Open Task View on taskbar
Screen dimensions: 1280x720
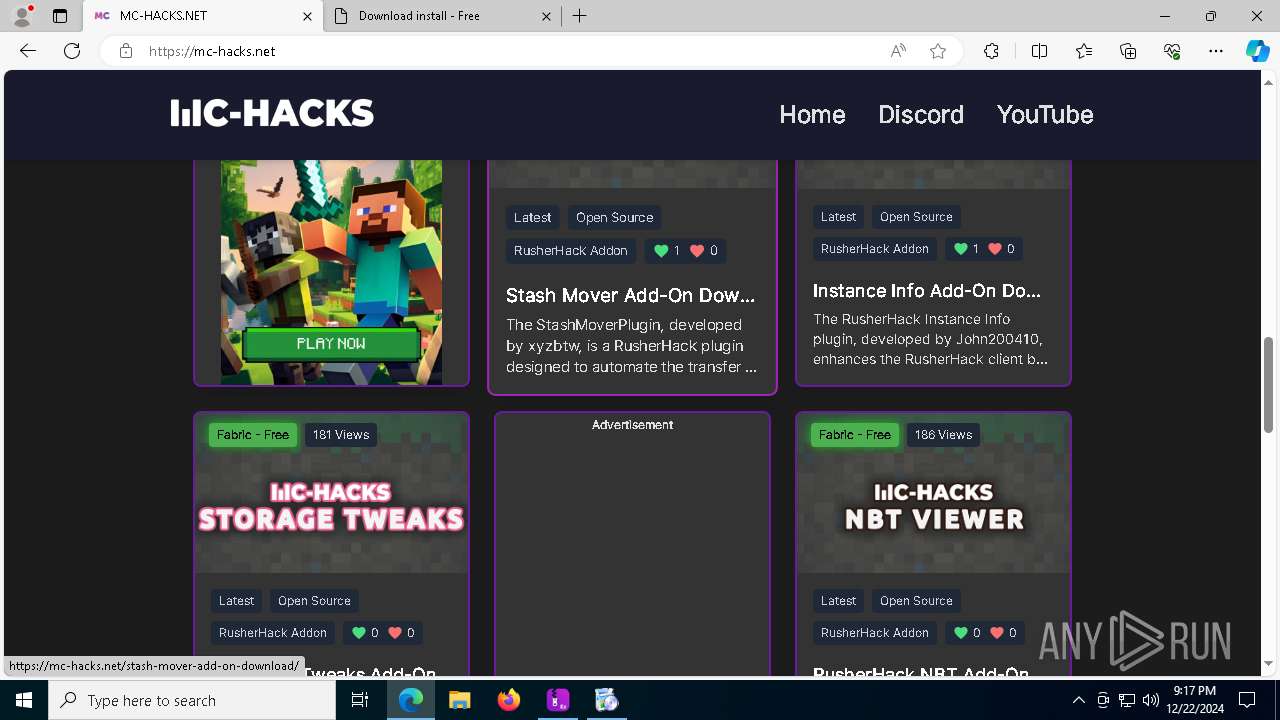(361, 700)
